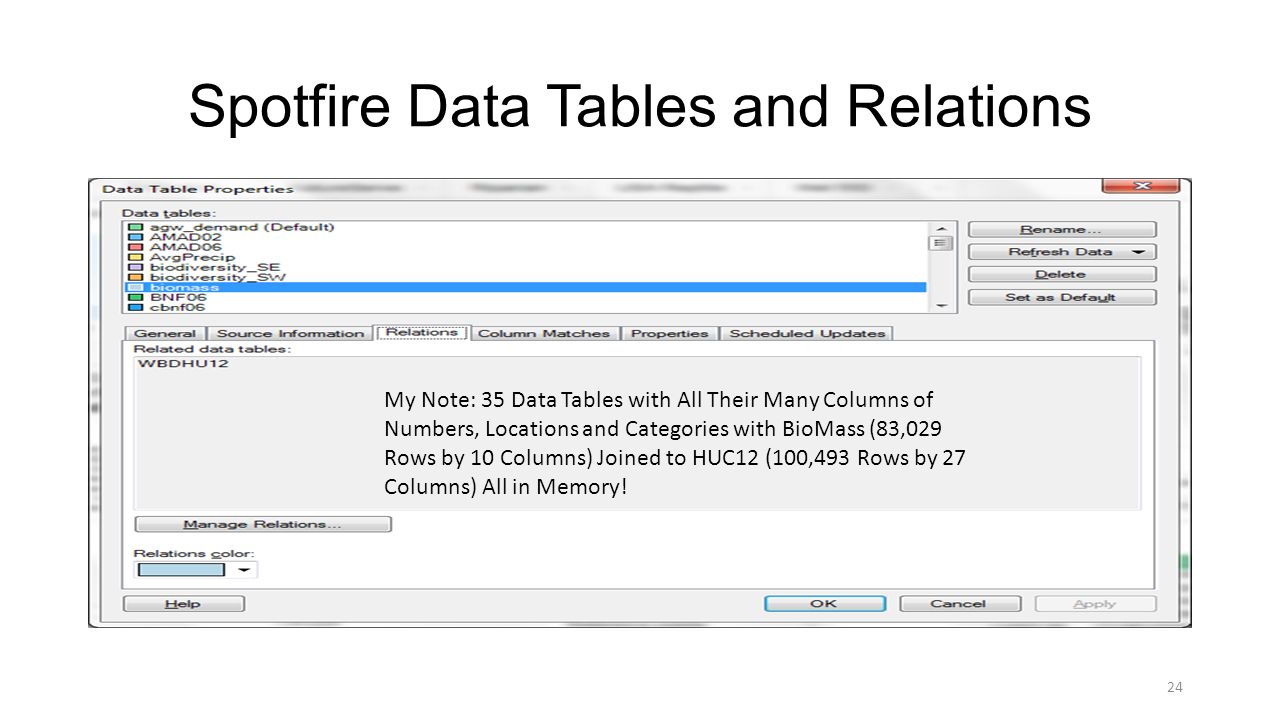The height and width of the screenshot is (720, 1280).
Task: Select cbnf06 data table
Action: coord(177,307)
